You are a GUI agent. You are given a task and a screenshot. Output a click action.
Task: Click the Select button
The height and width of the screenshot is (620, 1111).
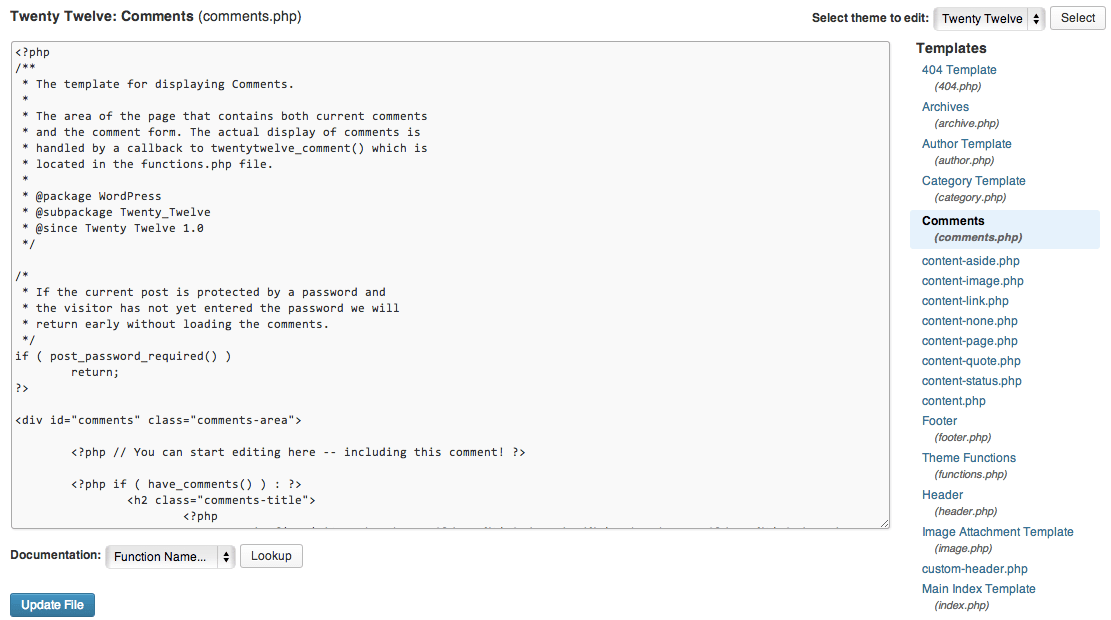1077,17
